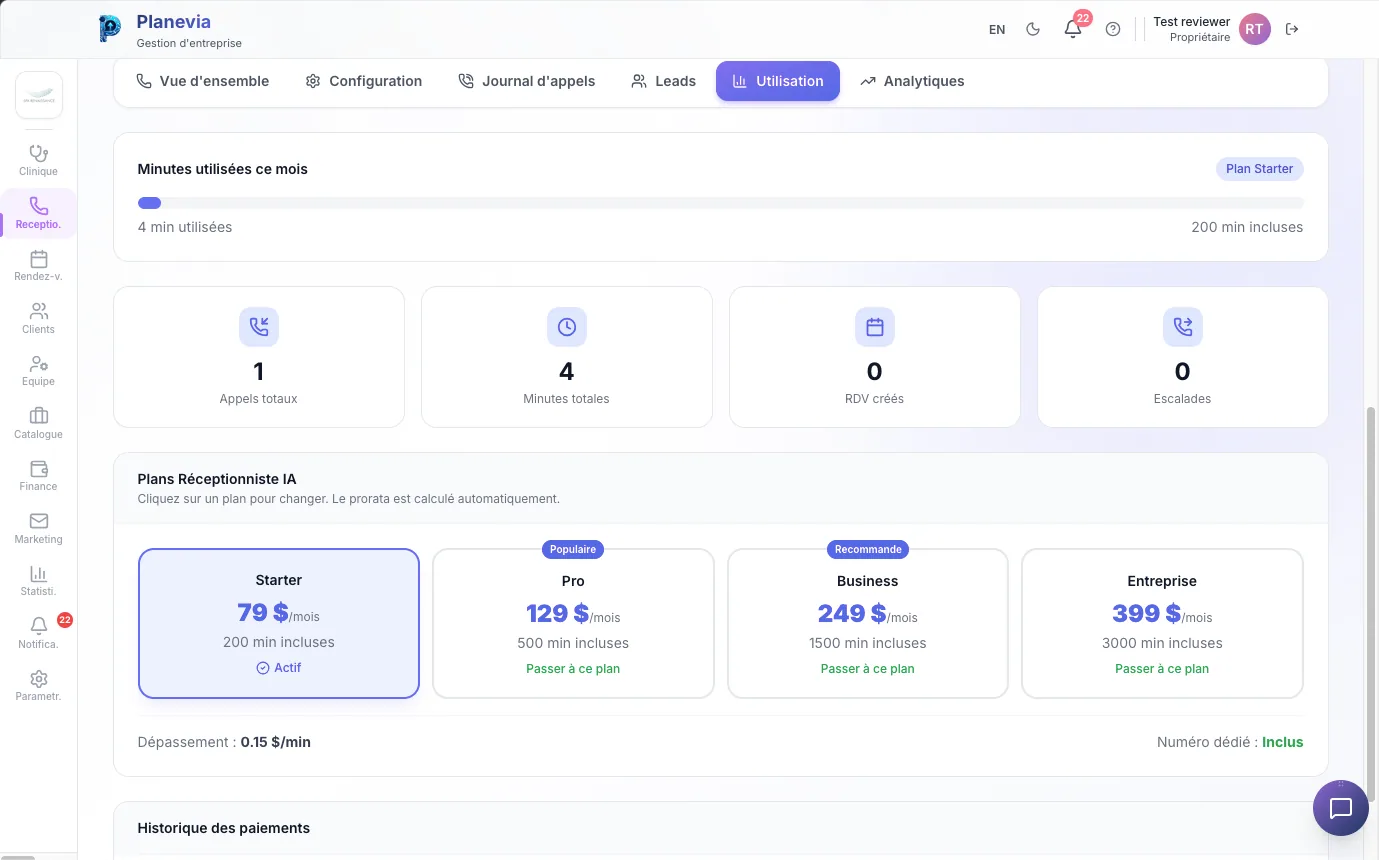The width and height of the screenshot is (1379, 860).
Task: Click Passer à ce plan under Pro
Action: pos(573,669)
